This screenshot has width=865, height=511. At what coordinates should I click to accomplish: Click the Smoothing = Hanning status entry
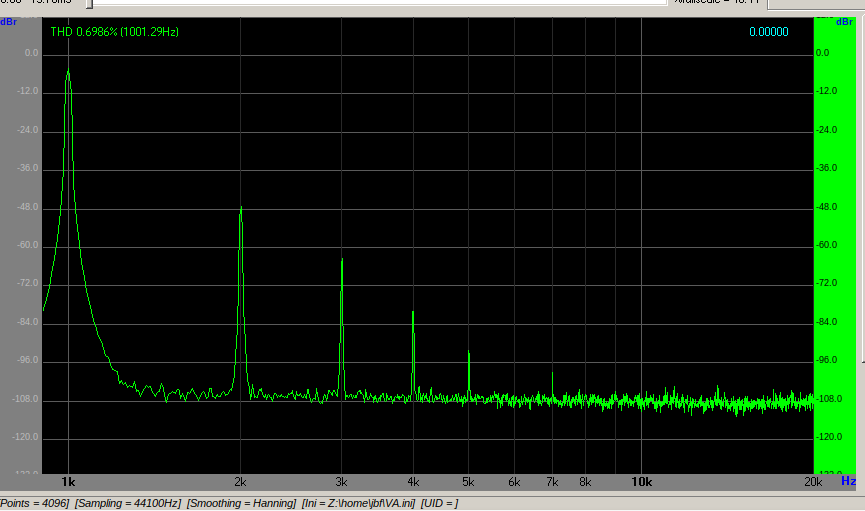pyautogui.click(x=241, y=503)
